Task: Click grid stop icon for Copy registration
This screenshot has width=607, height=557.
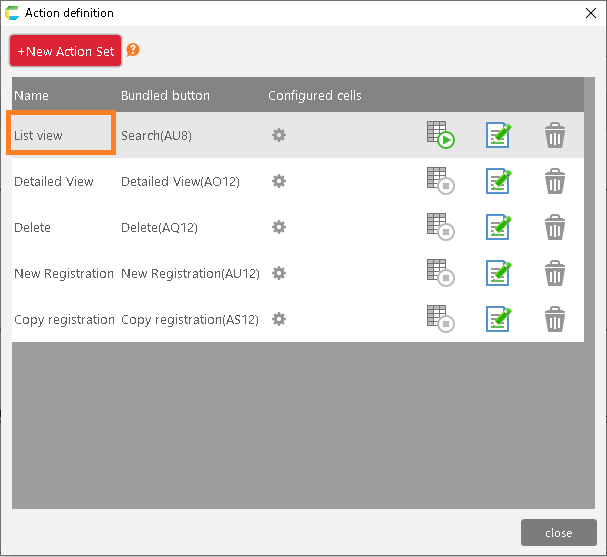Action: point(440,319)
